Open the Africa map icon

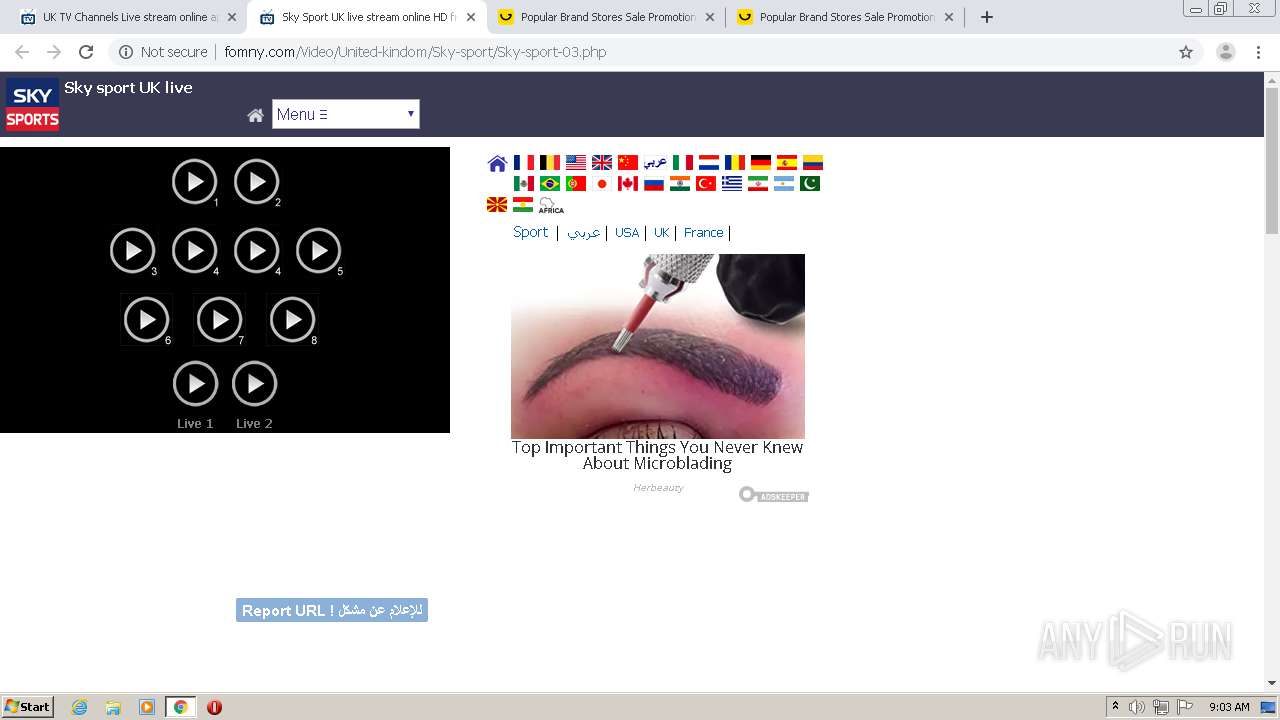(551, 205)
